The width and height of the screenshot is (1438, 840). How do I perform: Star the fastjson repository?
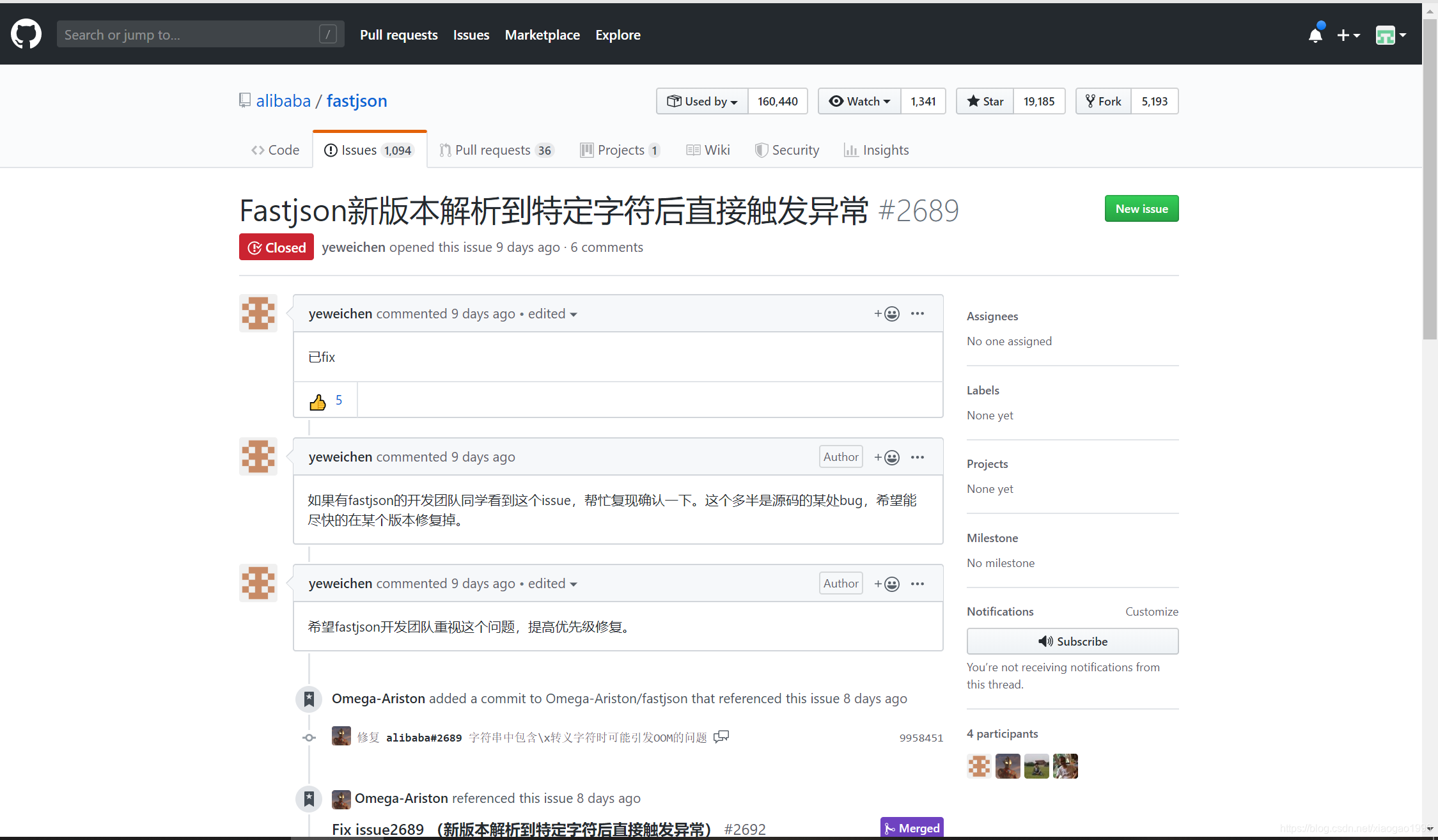(985, 101)
